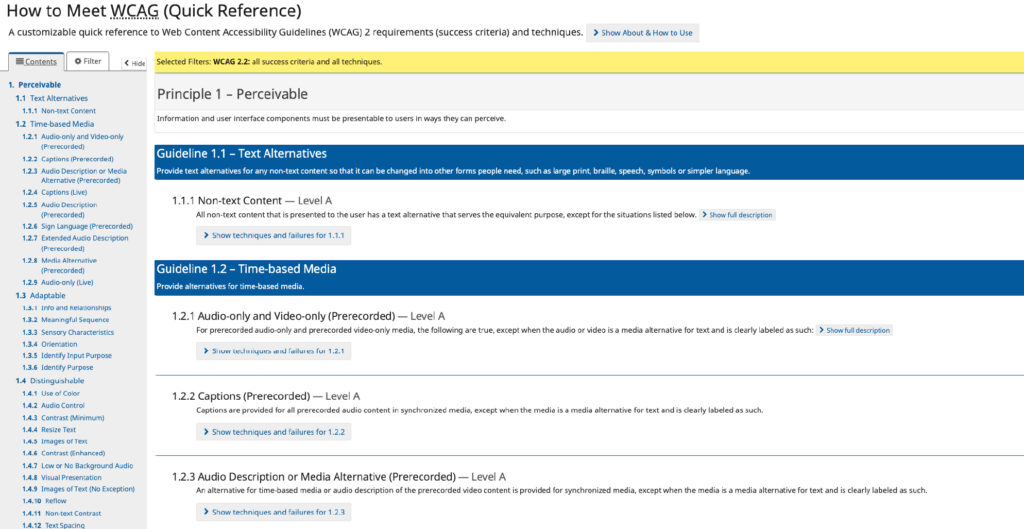The height and width of the screenshot is (529, 1024).
Task: Expand techniques and failures for 1.2.1
Action: click(x=273, y=351)
